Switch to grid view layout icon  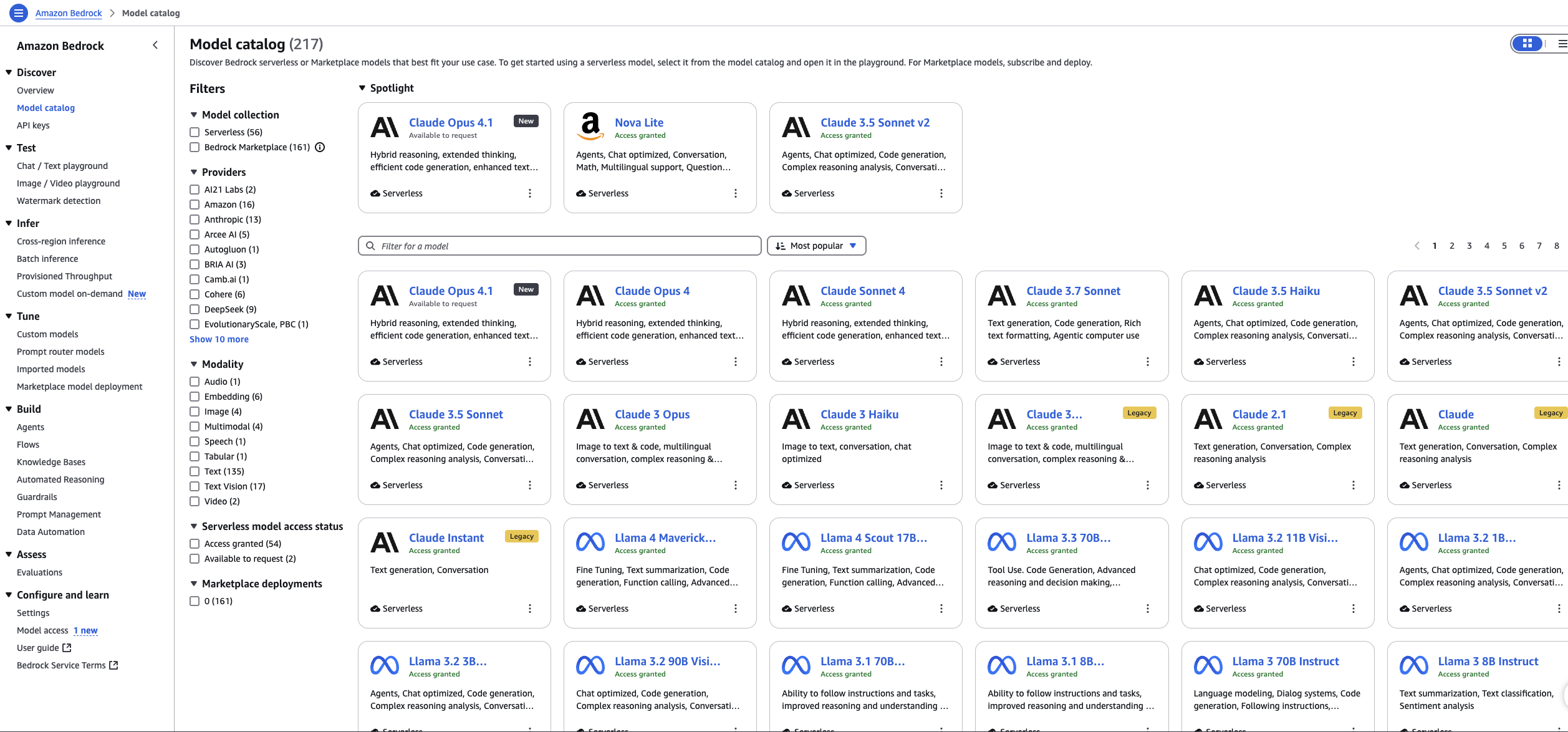[1527, 44]
